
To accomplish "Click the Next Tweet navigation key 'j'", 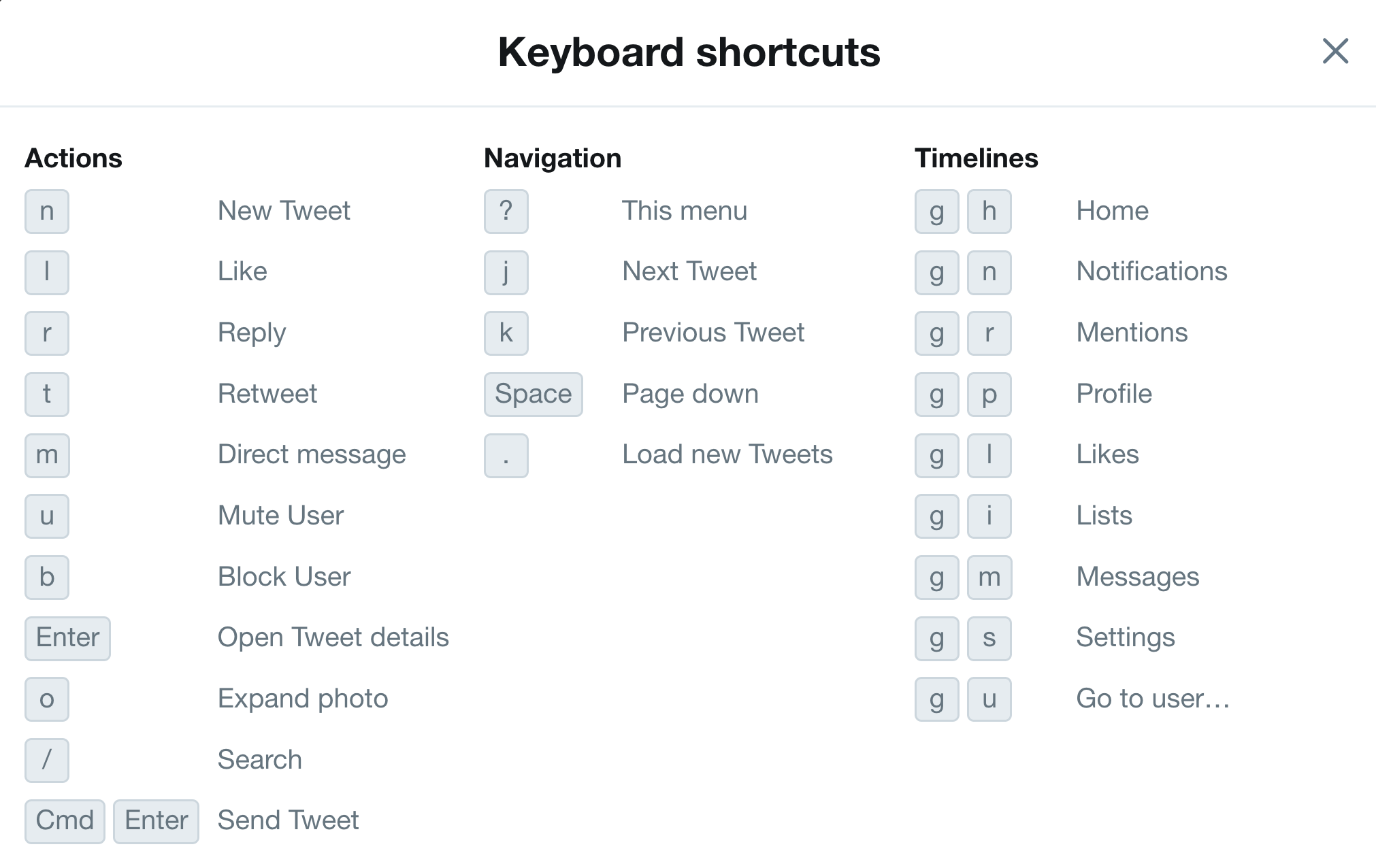I will coord(505,271).
